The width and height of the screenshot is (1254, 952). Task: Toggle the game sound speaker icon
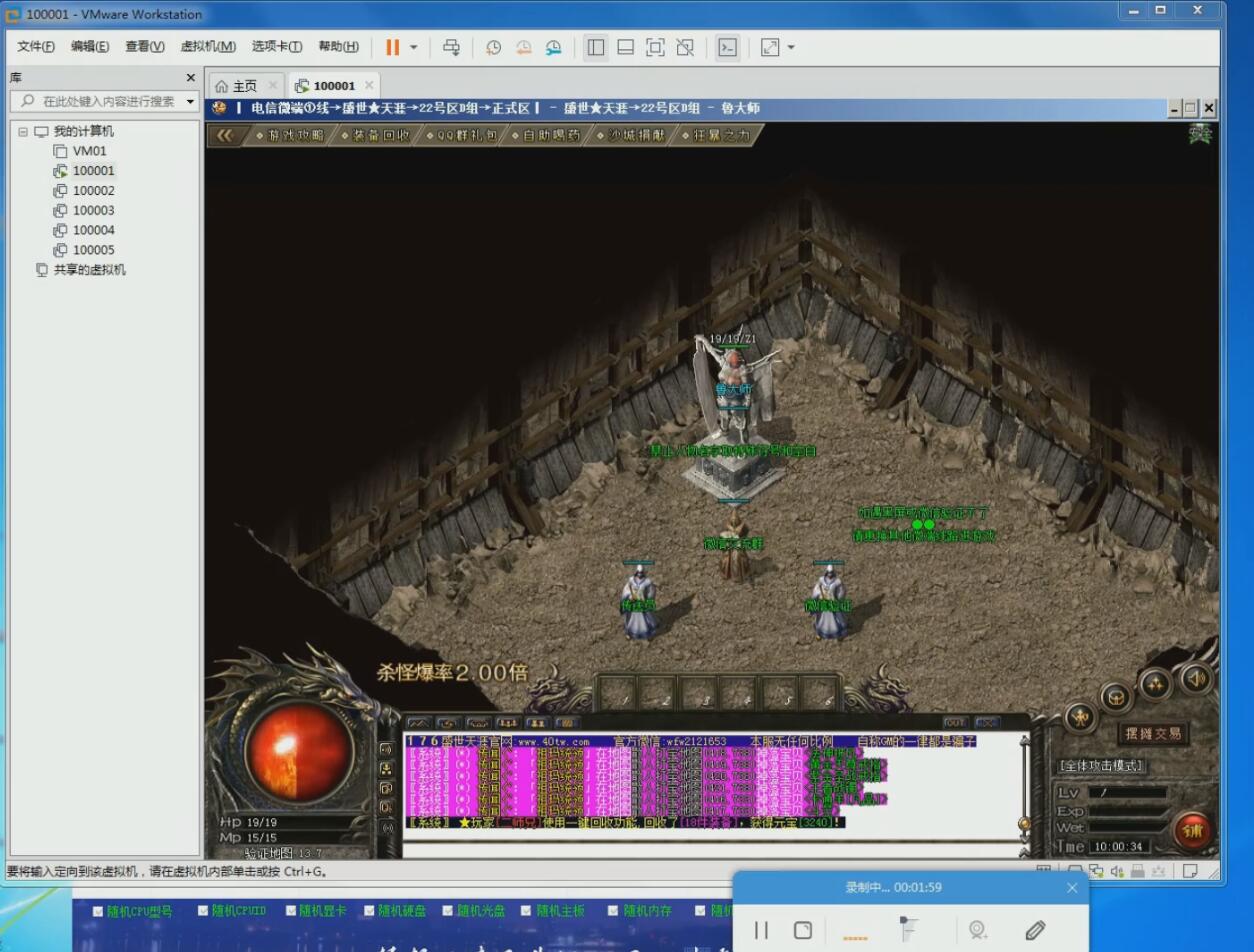[1196, 680]
